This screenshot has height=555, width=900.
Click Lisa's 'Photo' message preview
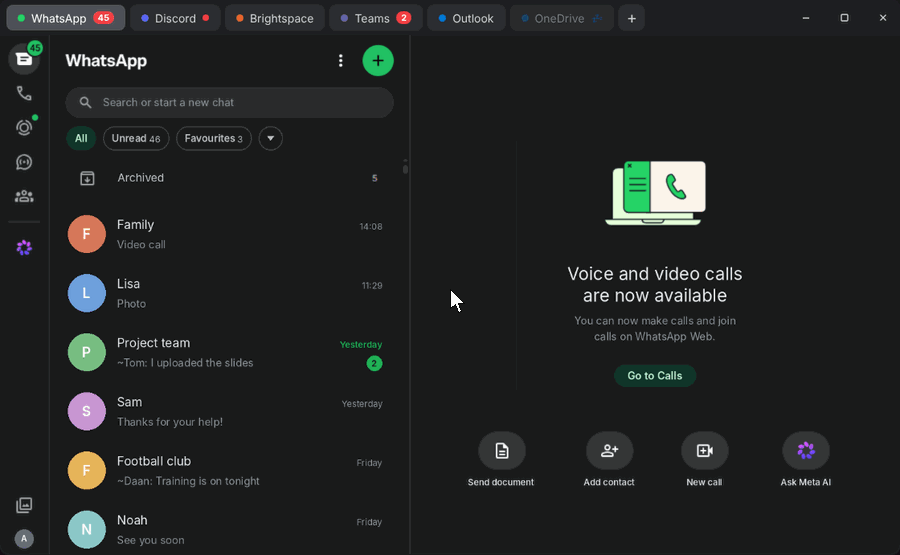tap(131, 304)
